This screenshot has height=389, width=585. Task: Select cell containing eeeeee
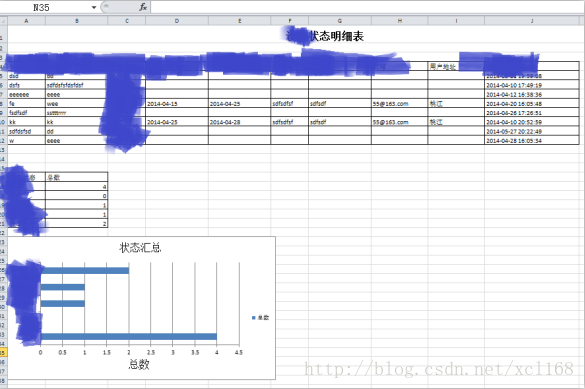coord(26,94)
